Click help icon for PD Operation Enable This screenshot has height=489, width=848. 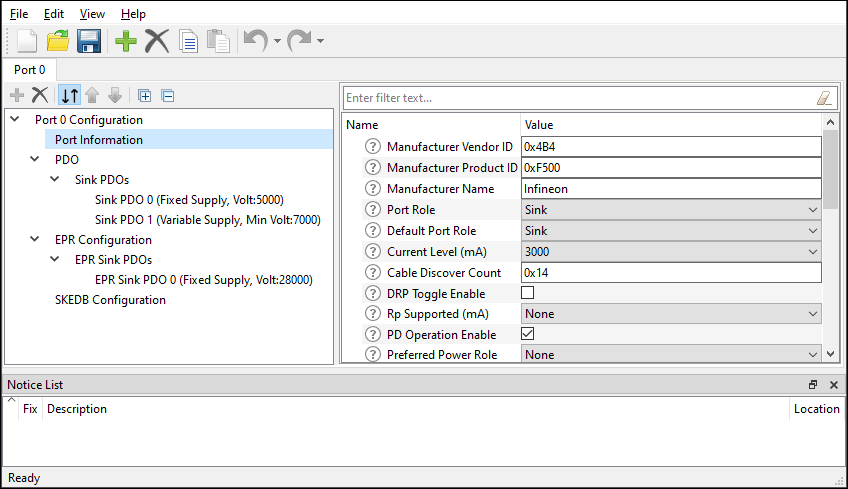pyautogui.click(x=373, y=334)
